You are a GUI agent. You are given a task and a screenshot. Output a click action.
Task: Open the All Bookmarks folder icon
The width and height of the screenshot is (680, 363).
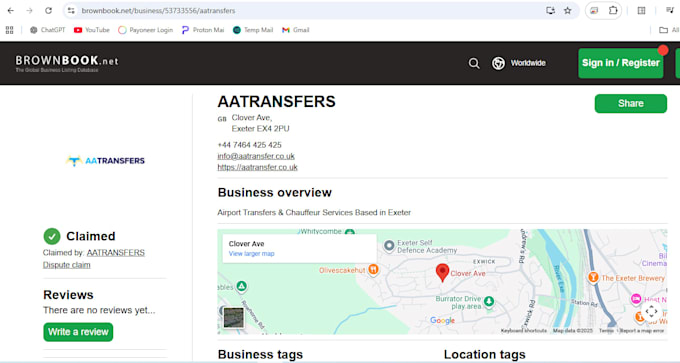[x=663, y=30]
